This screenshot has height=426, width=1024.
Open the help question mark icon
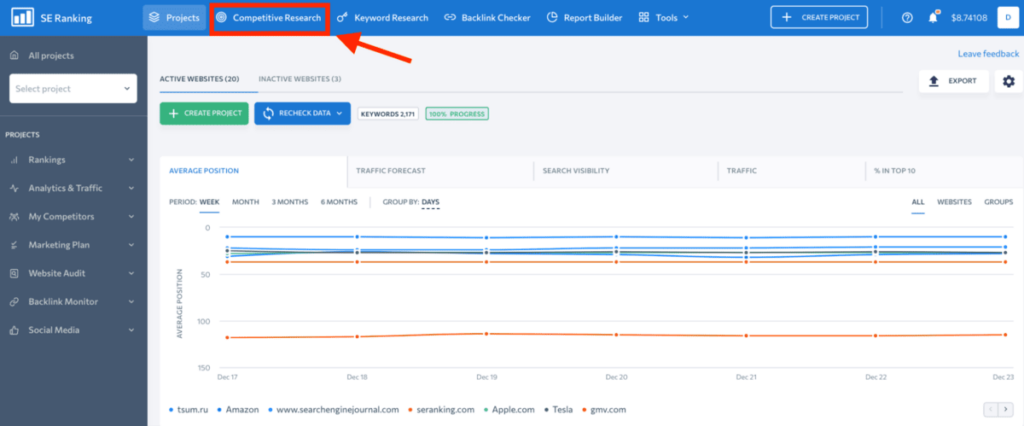point(907,18)
